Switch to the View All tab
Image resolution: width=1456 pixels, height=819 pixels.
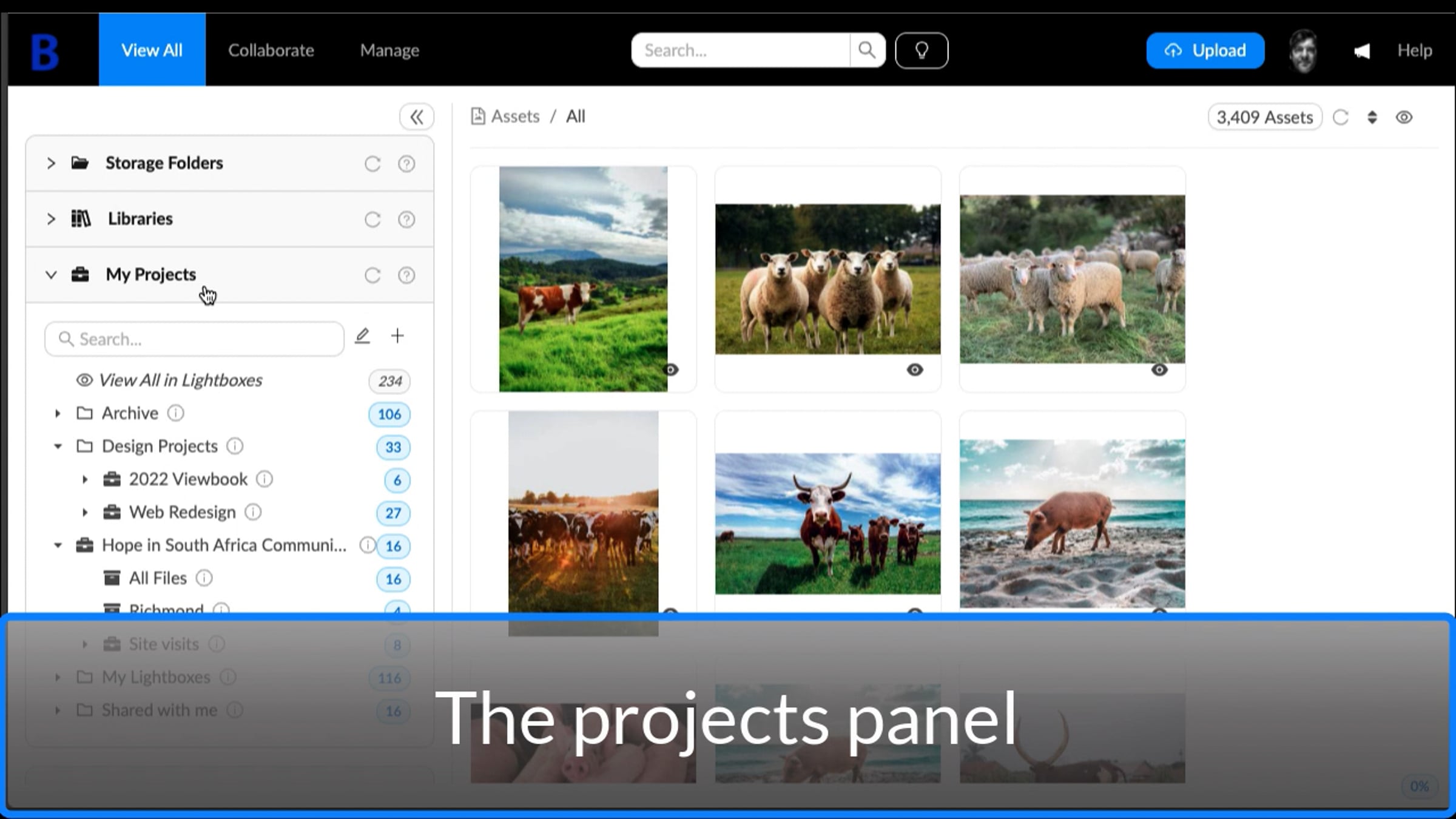(x=152, y=50)
